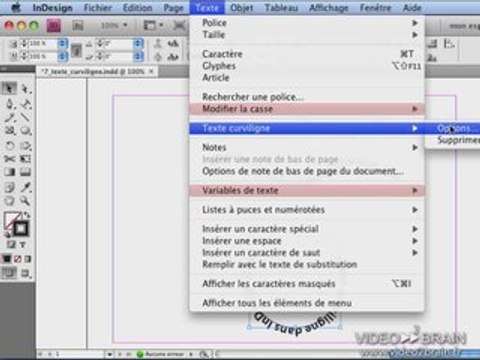Viewport: 480px width, 360px height.
Task: Pick the Free Transform tool
Action: click(x=25, y=159)
